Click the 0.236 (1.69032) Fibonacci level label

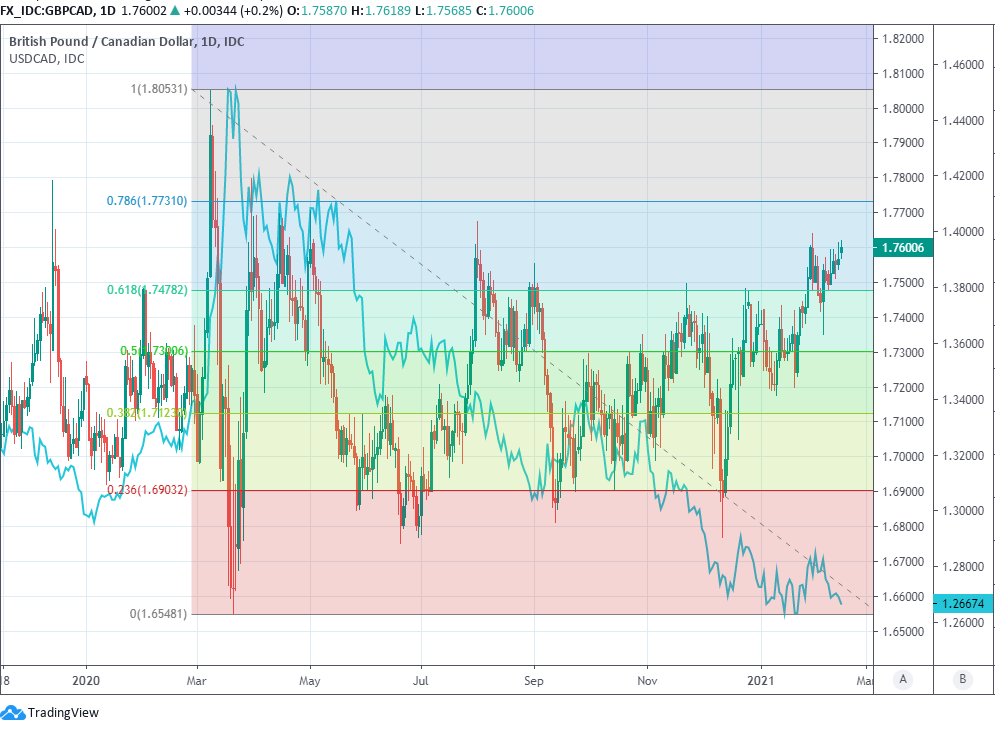[147, 490]
